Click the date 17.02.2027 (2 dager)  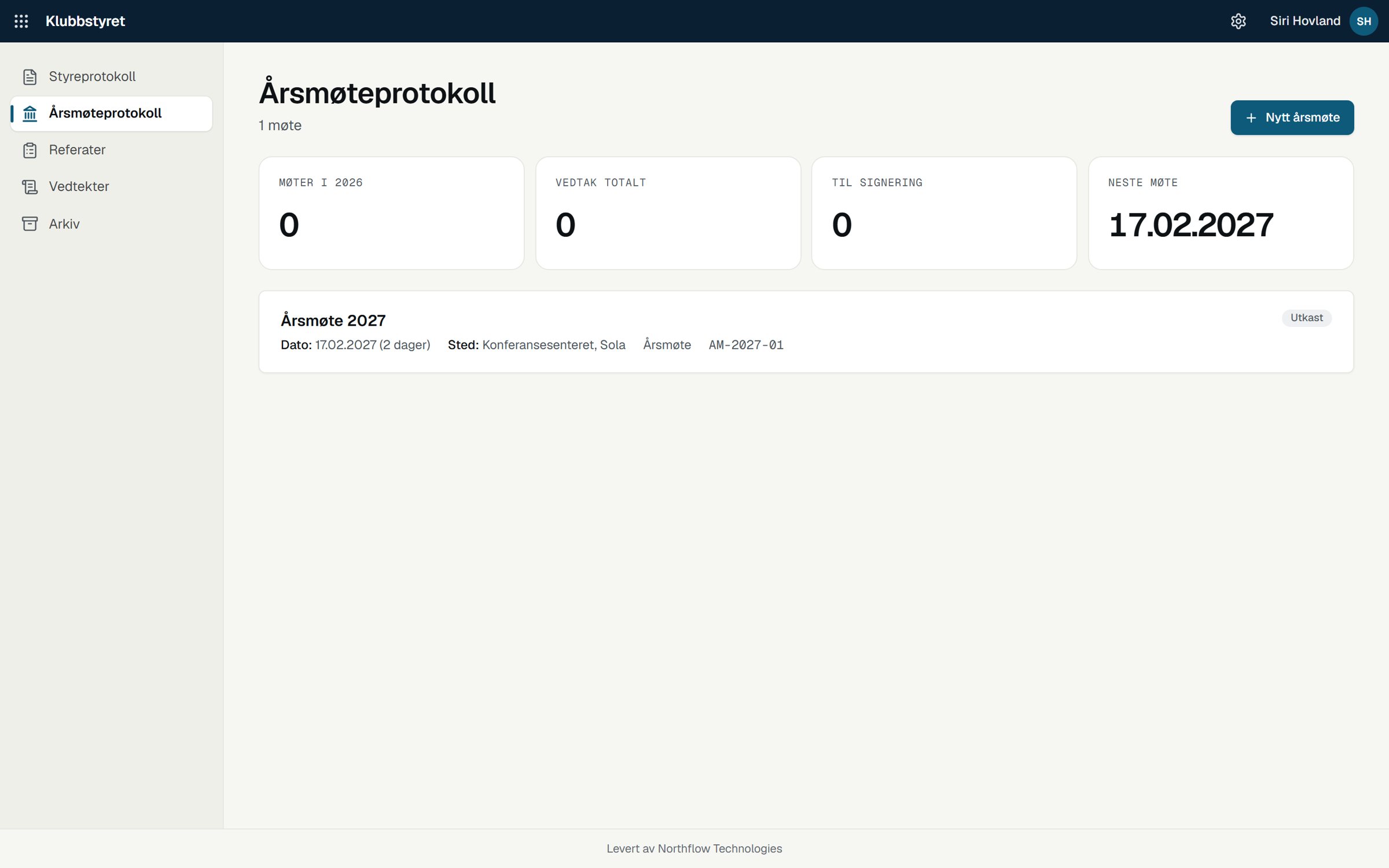tap(373, 345)
